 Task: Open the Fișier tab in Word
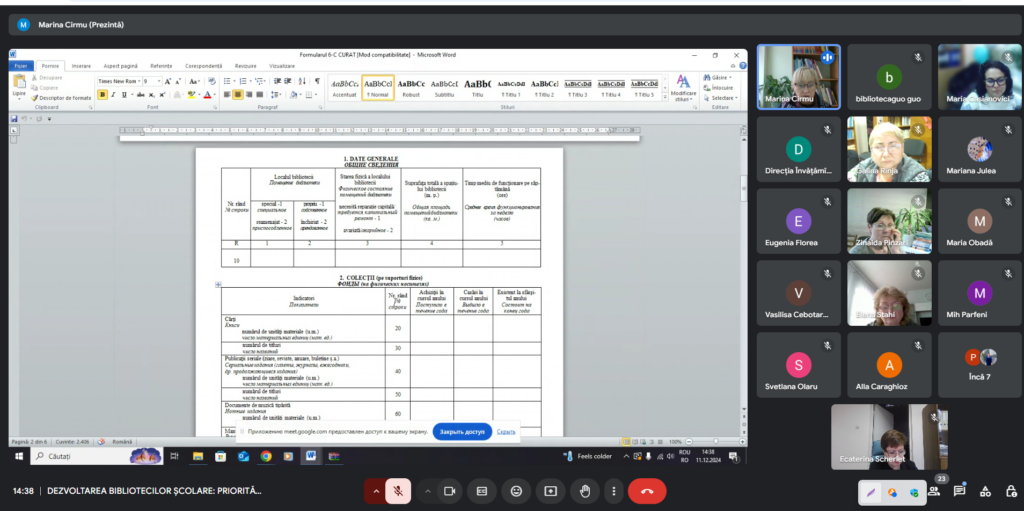(21, 66)
